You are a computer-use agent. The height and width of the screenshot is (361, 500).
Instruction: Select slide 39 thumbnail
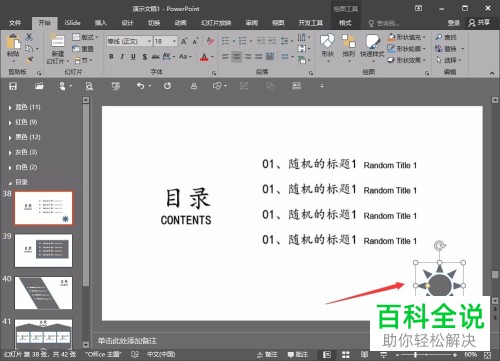coord(43,250)
